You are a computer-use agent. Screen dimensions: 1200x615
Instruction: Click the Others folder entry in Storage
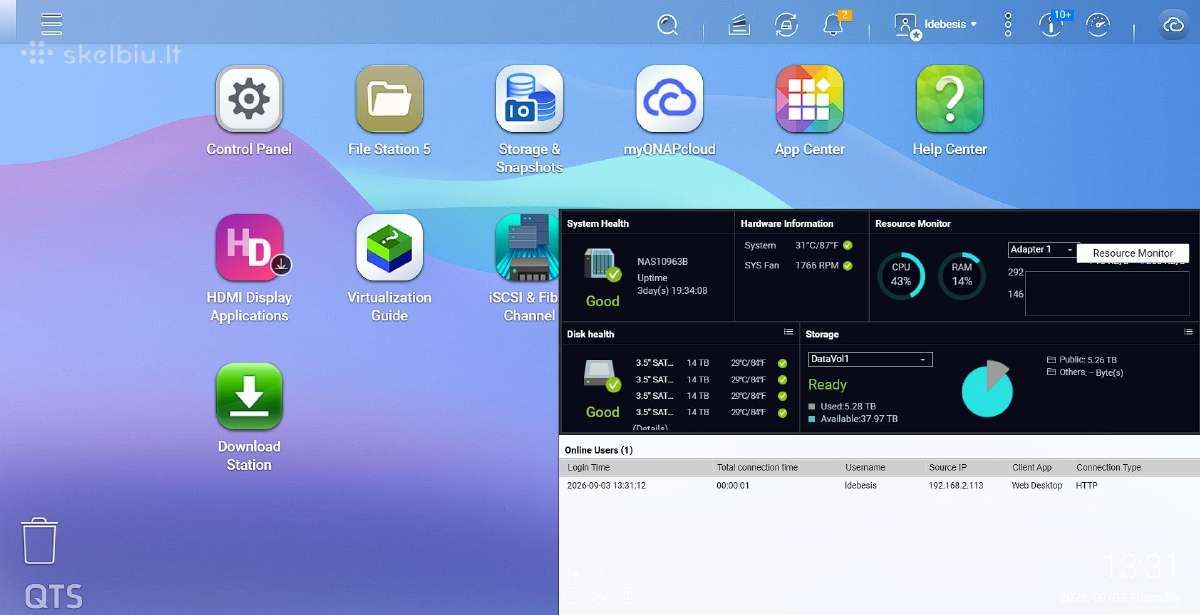pos(1085,372)
